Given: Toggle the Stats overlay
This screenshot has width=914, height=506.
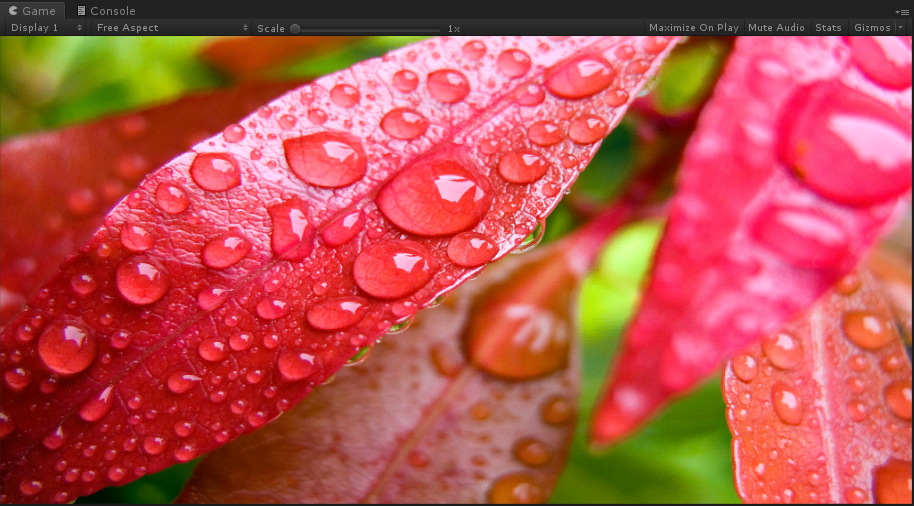Looking at the screenshot, I should 828,27.
